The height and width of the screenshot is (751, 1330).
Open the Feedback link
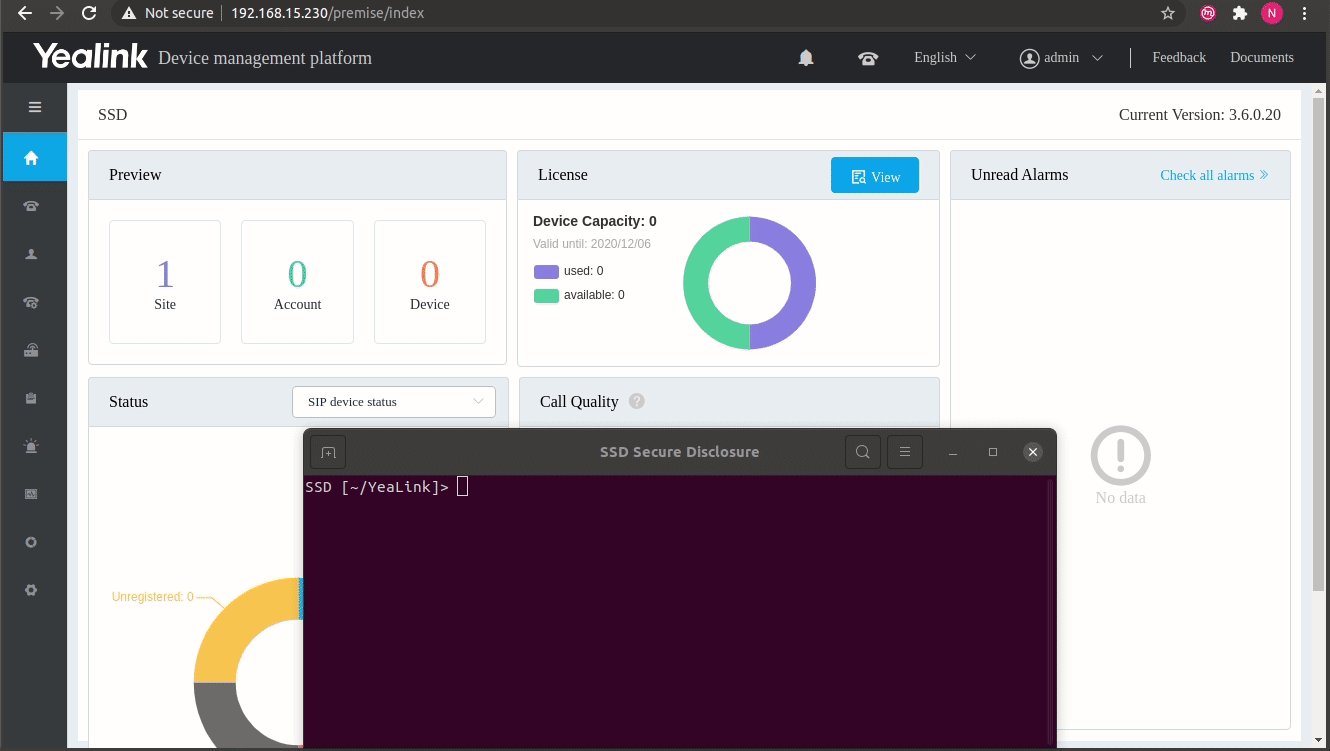point(1179,58)
